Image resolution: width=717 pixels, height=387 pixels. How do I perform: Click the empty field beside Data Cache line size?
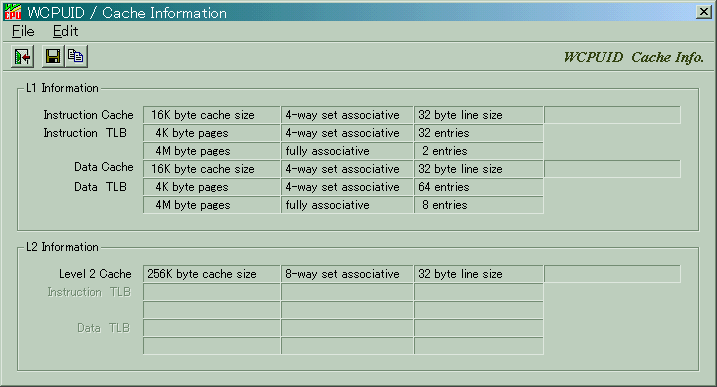pyautogui.click(x=612, y=169)
